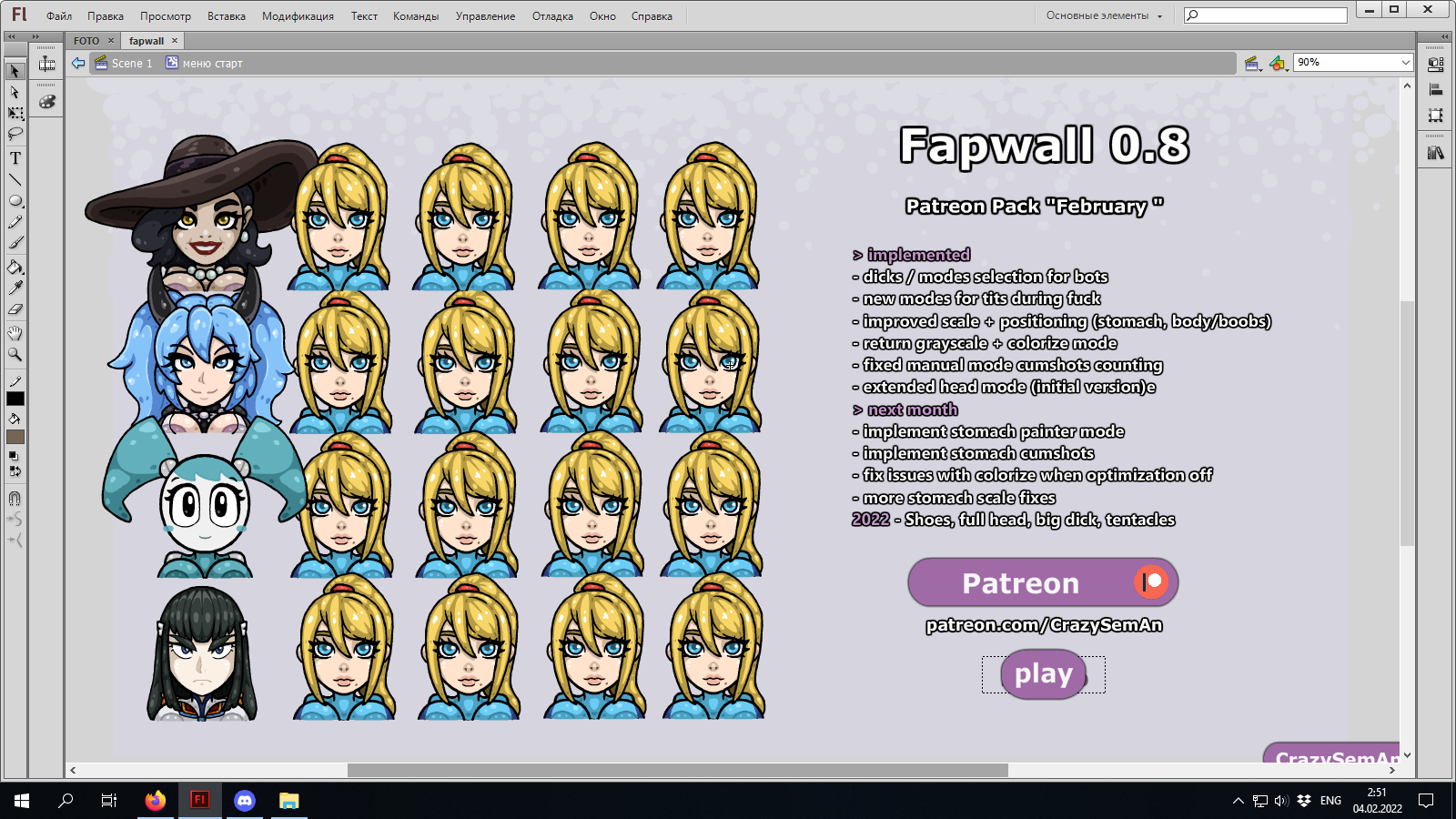The width and height of the screenshot is (1456, 819).
Task: Open Discord from the taskbar
Action: tap(245, 801)
